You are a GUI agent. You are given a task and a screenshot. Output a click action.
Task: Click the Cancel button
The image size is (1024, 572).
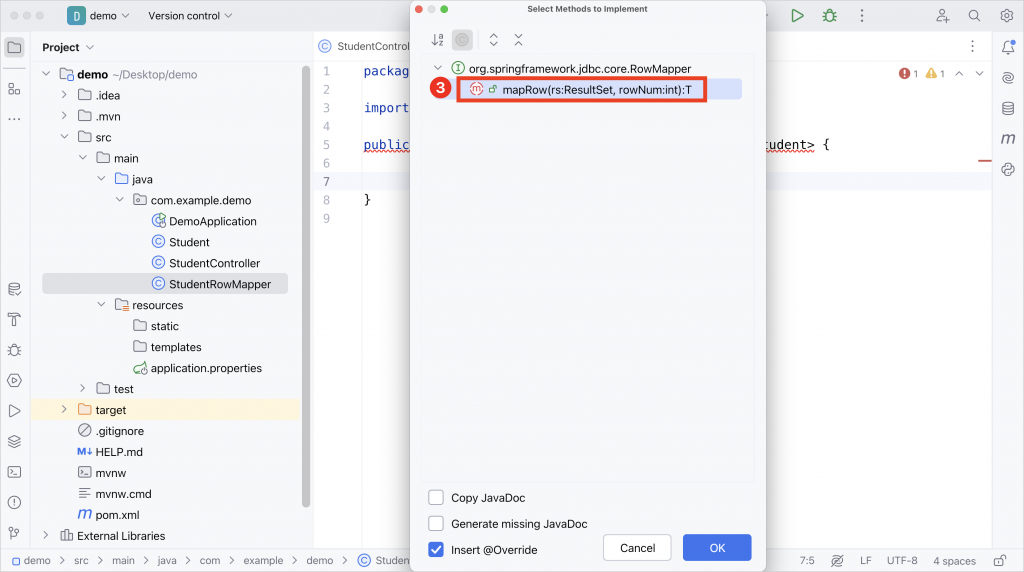coord(637,548)
